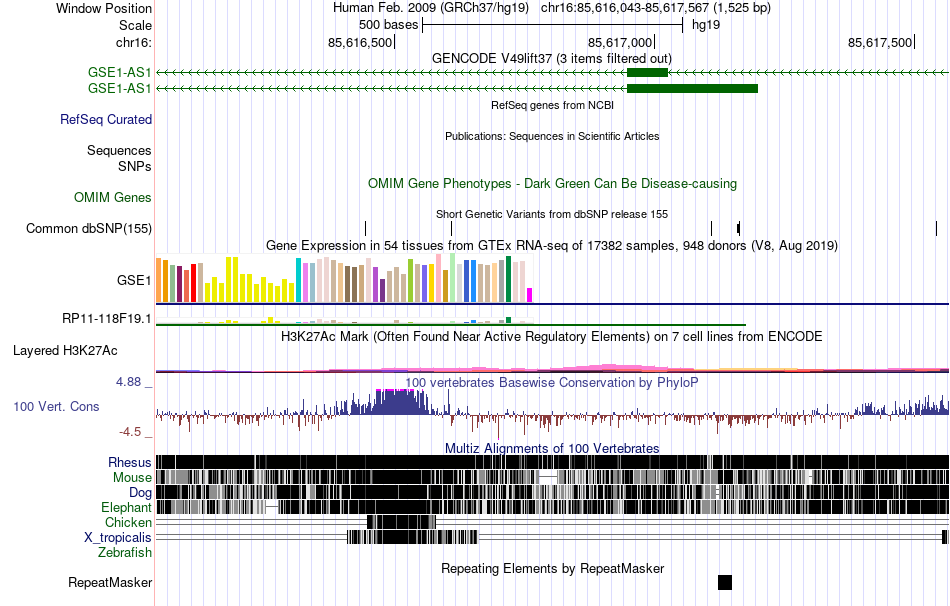Select the Zebrafish alignment row label
This screenshot has height=606, width=950.
pos(125,553)
